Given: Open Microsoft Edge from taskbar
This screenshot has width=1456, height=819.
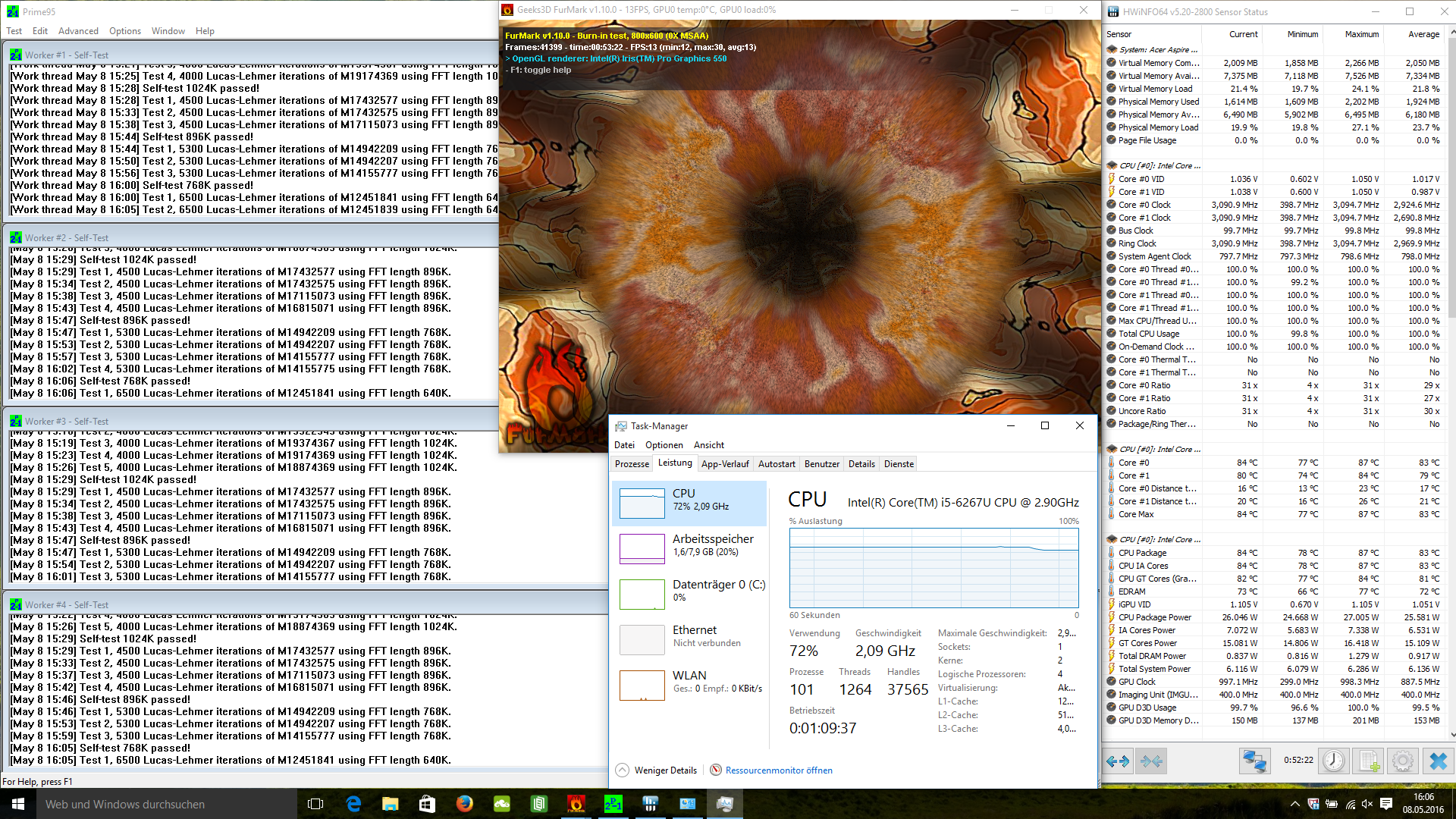Looking at the screenshot, I should tap(353, 804).
